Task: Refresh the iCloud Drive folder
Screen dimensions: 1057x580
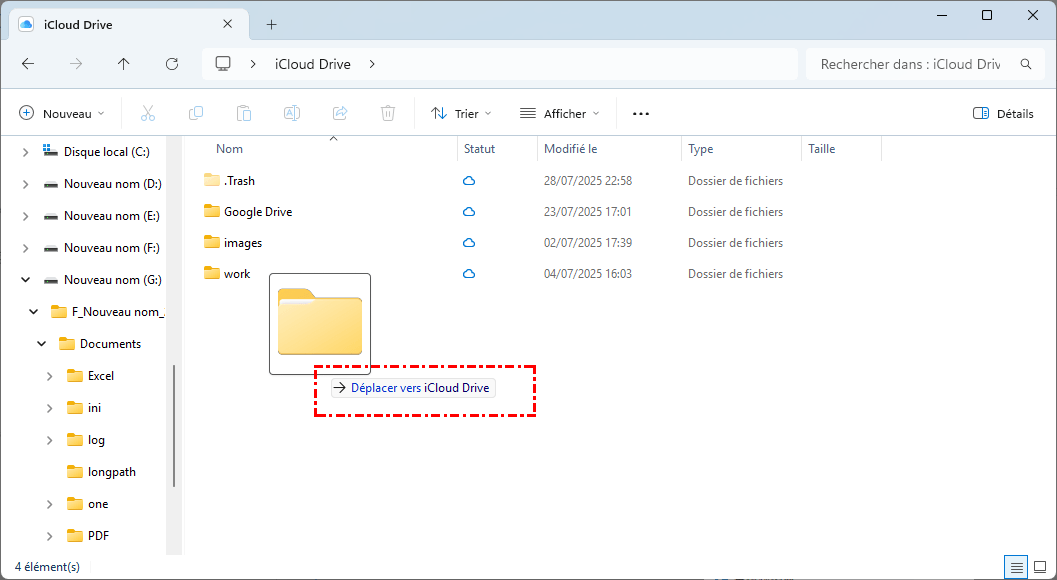Action: tap(172, 64)
